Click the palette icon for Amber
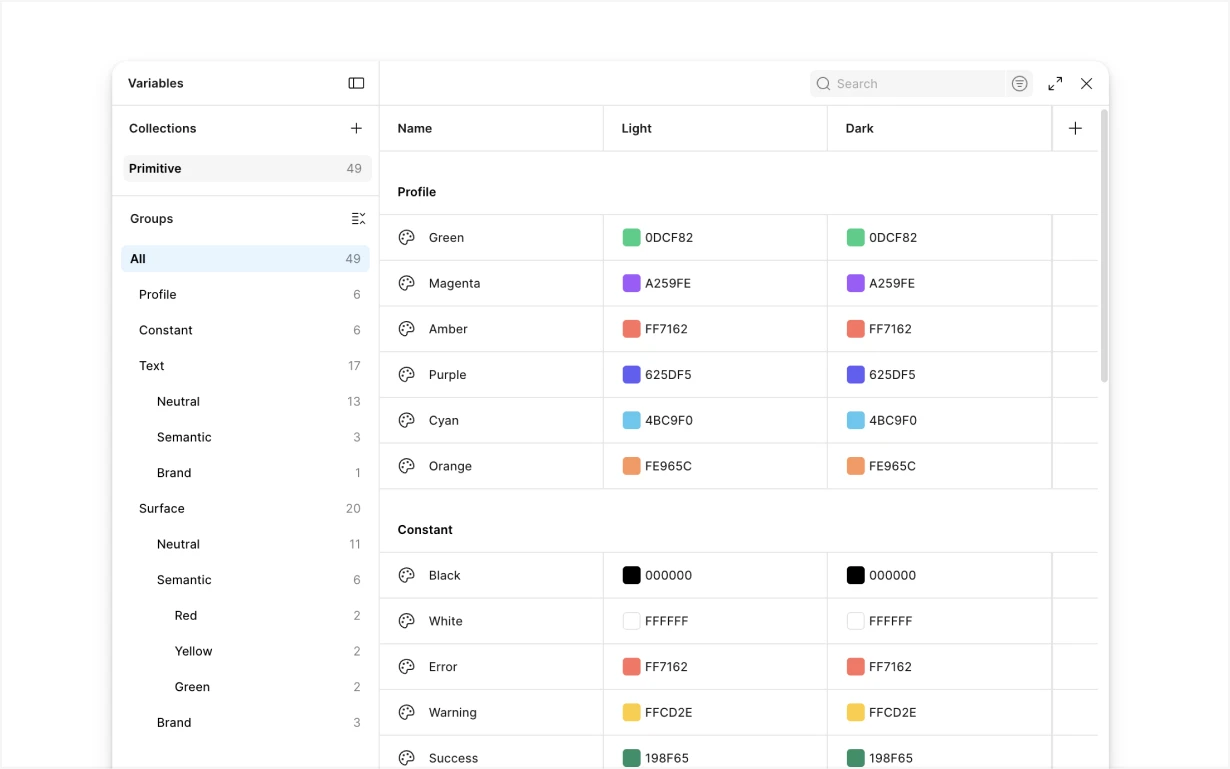This screenshot has width=1230, height=769. (x=406, y=329)
